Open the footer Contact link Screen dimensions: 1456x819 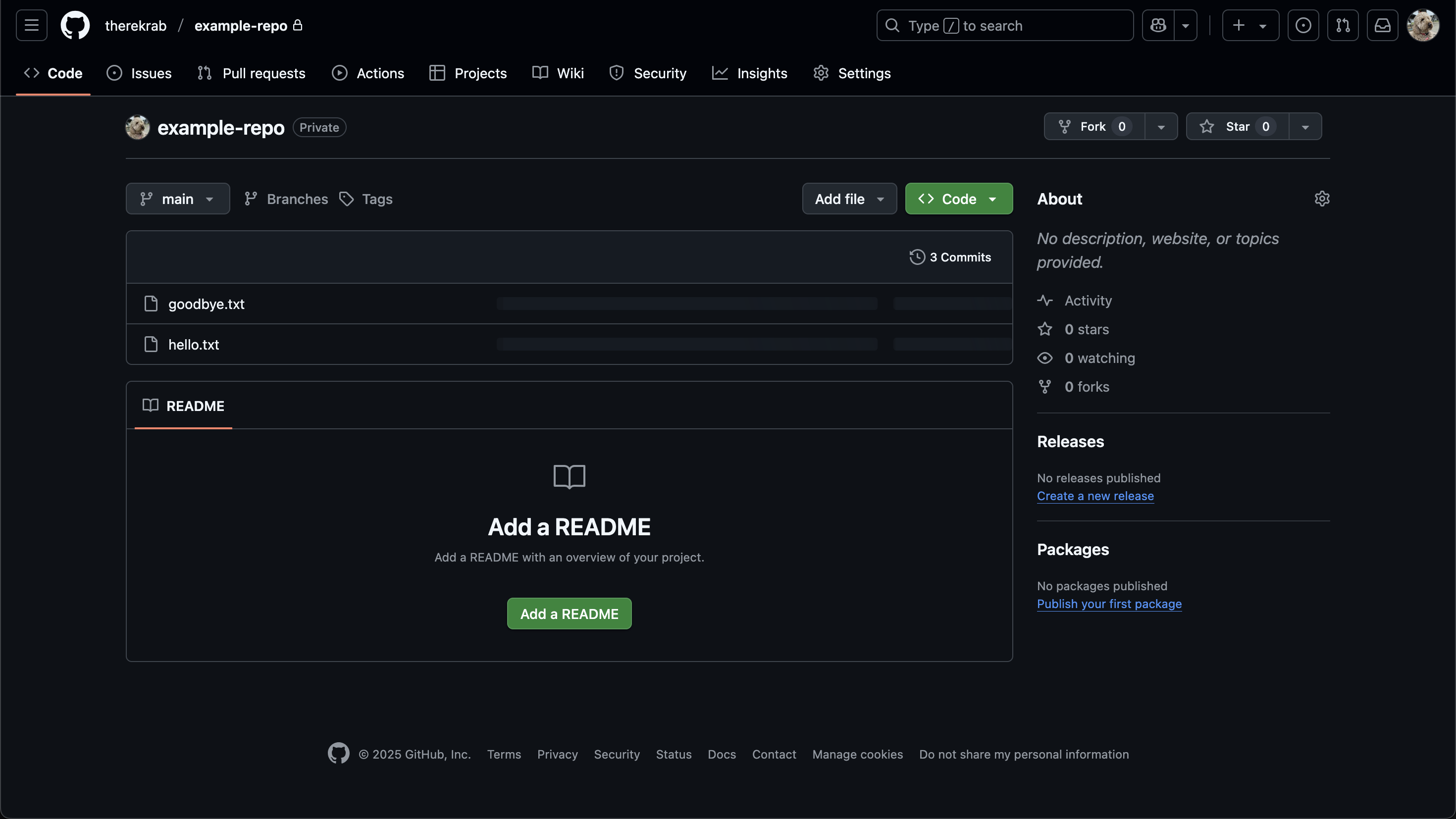point(774,755)
